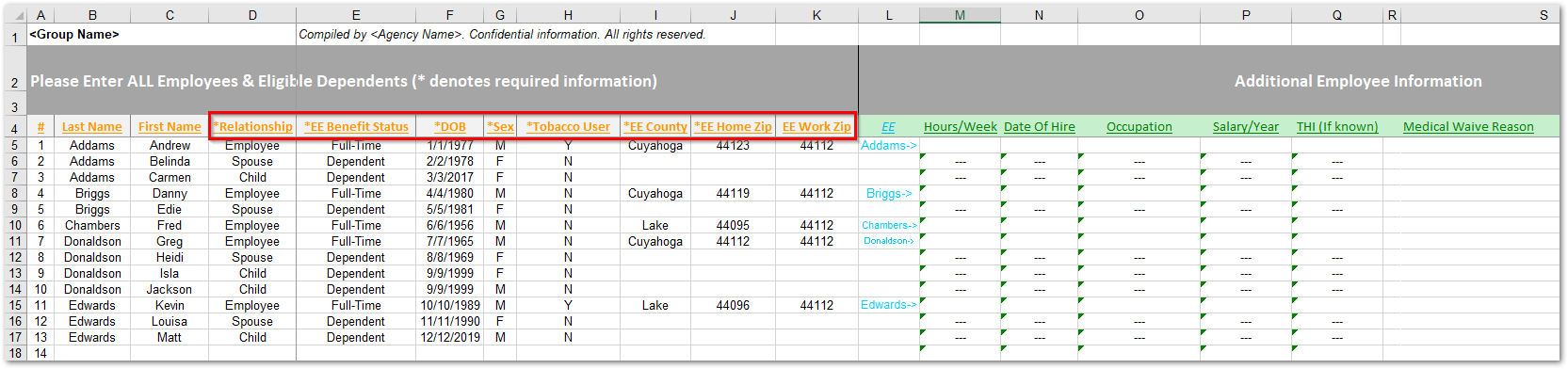
Task: Click the 'Date Of Hire' heading
Action: click(x=1039, y=127)
